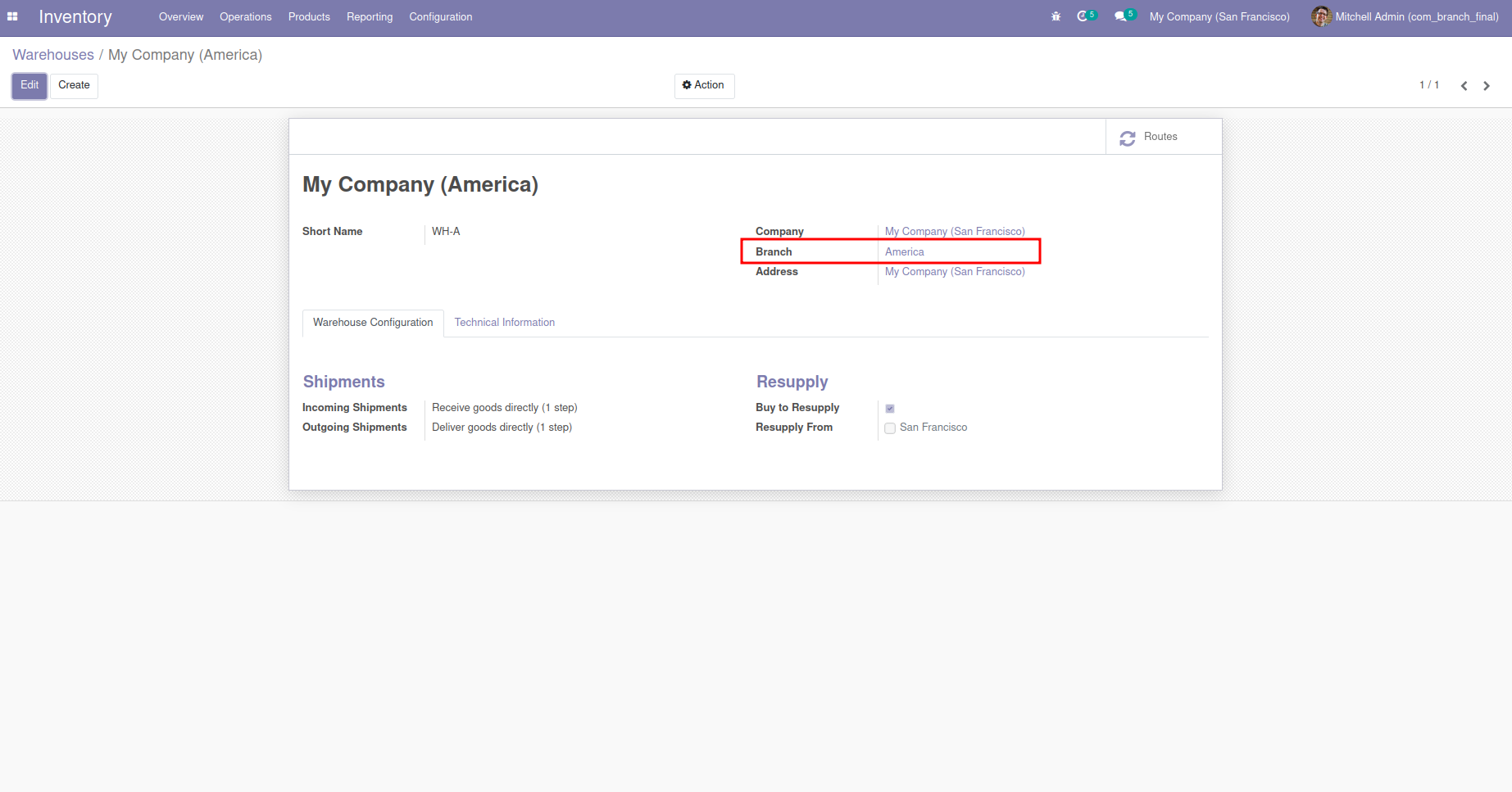Open the America branch link
The image size is (1512, 792).
click(x=904, y=252)
